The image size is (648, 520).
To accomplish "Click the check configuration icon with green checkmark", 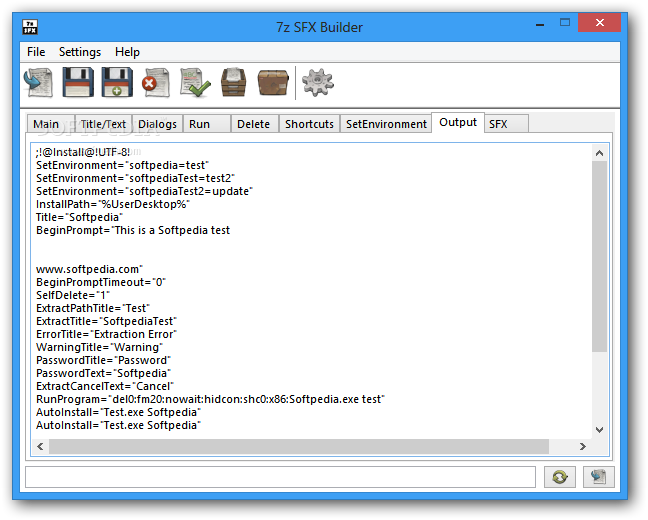I will [195, 83].
